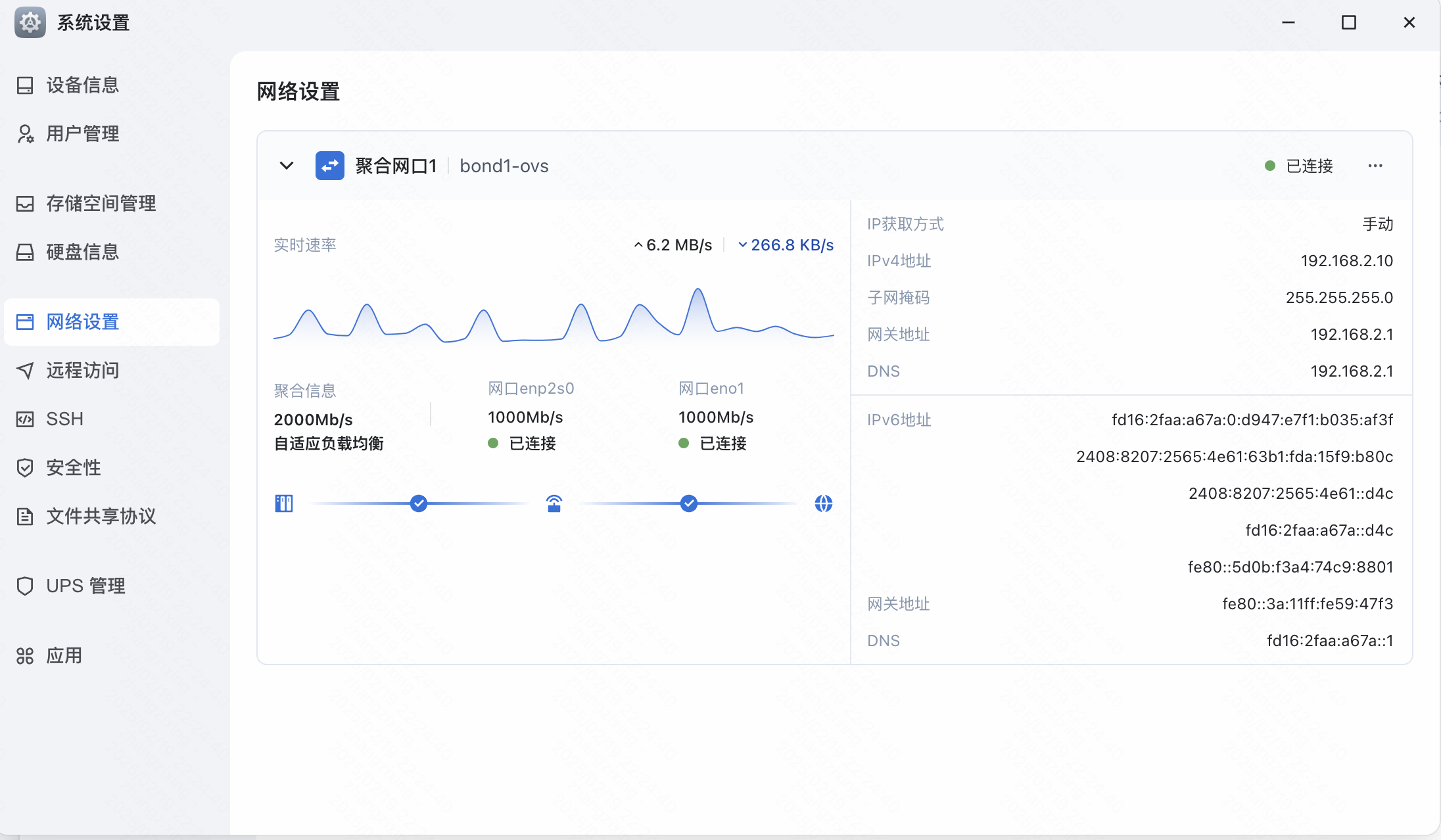The width and height of the screenshot is (1441, 840).
Task: Open the SSH settings page
Action: tap(112, 419)
